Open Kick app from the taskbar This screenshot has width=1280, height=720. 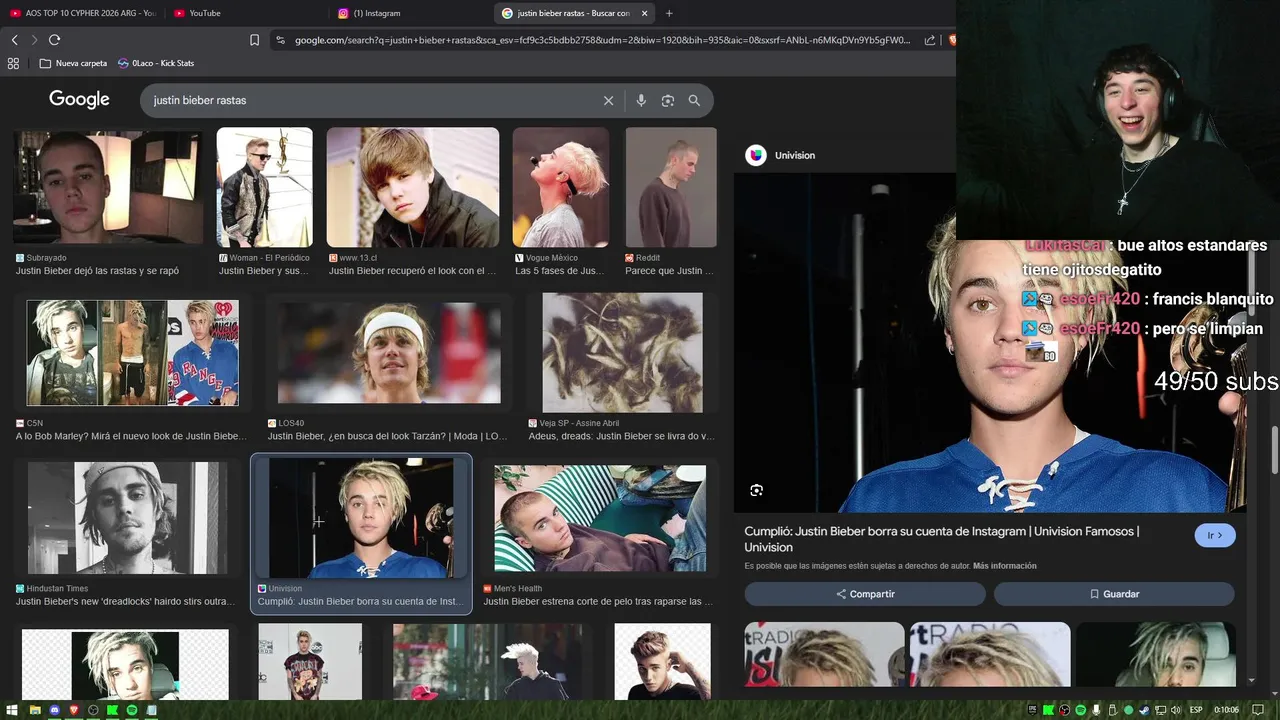(x=113, y=710)
